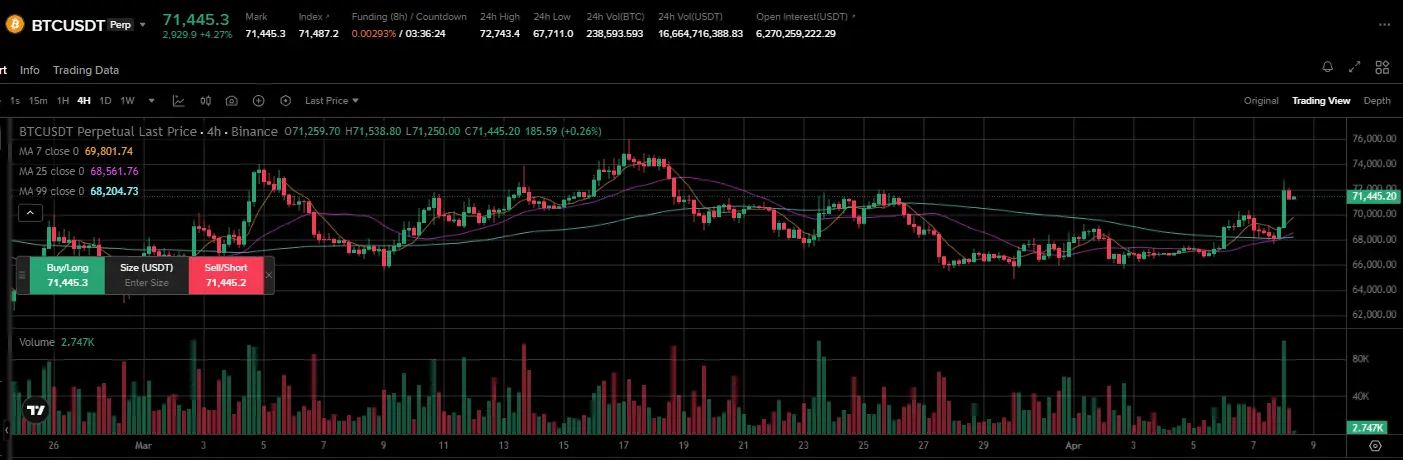Click the BTCUSDT symbol name

click(x=68, y=25)
